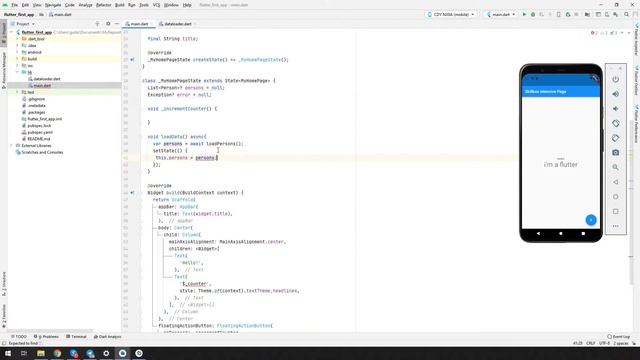Tap the phone's recents navigation button

583,233
